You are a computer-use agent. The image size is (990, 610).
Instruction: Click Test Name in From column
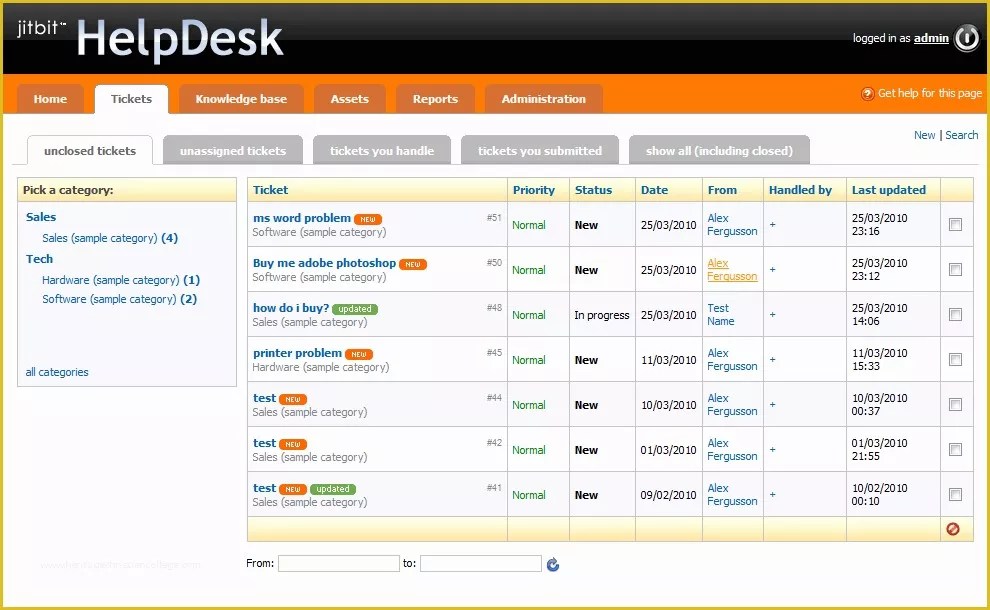[x=720, y=314]
